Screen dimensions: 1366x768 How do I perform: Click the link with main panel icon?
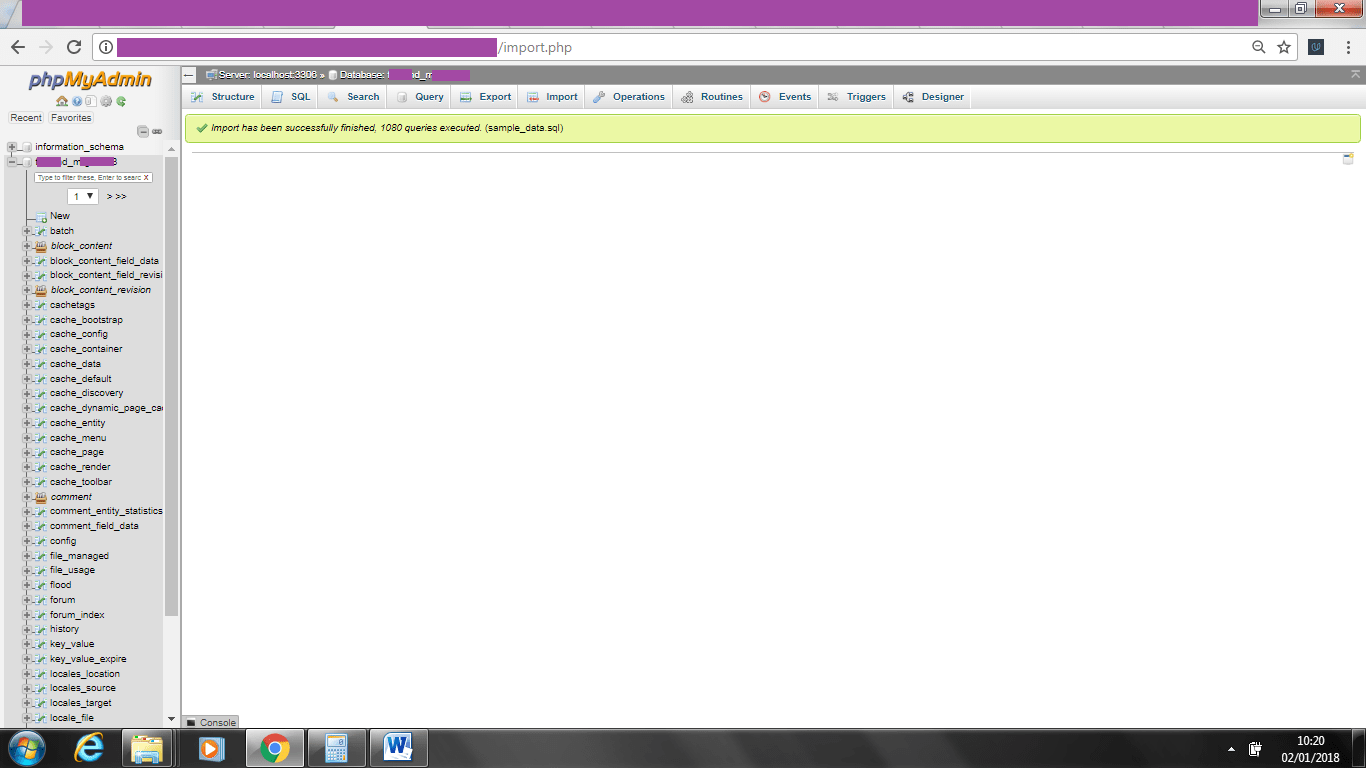(x=157, y=131)
